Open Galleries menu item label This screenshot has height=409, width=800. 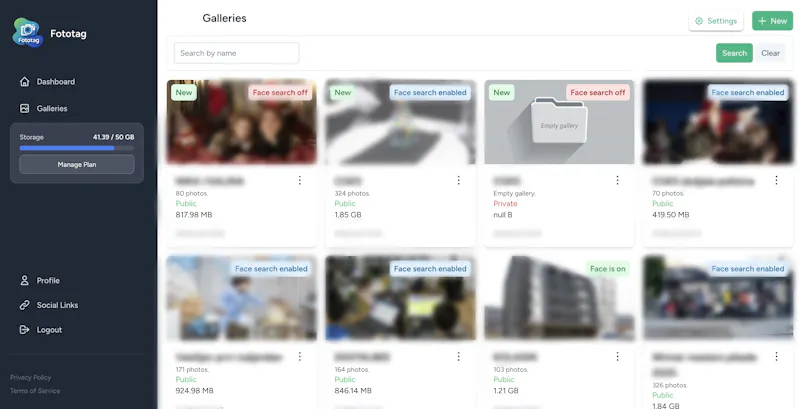click(x=52, y=108)
